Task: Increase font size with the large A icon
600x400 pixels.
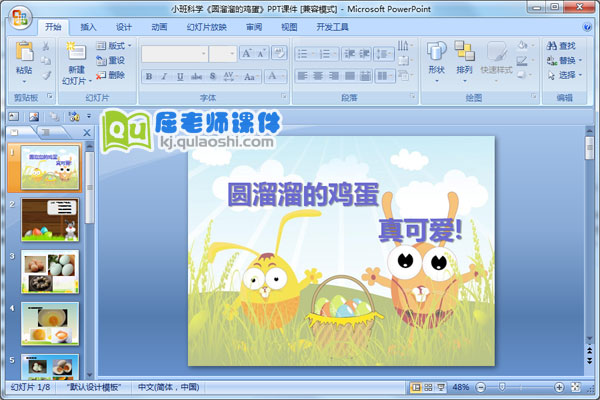Action: 246,53
